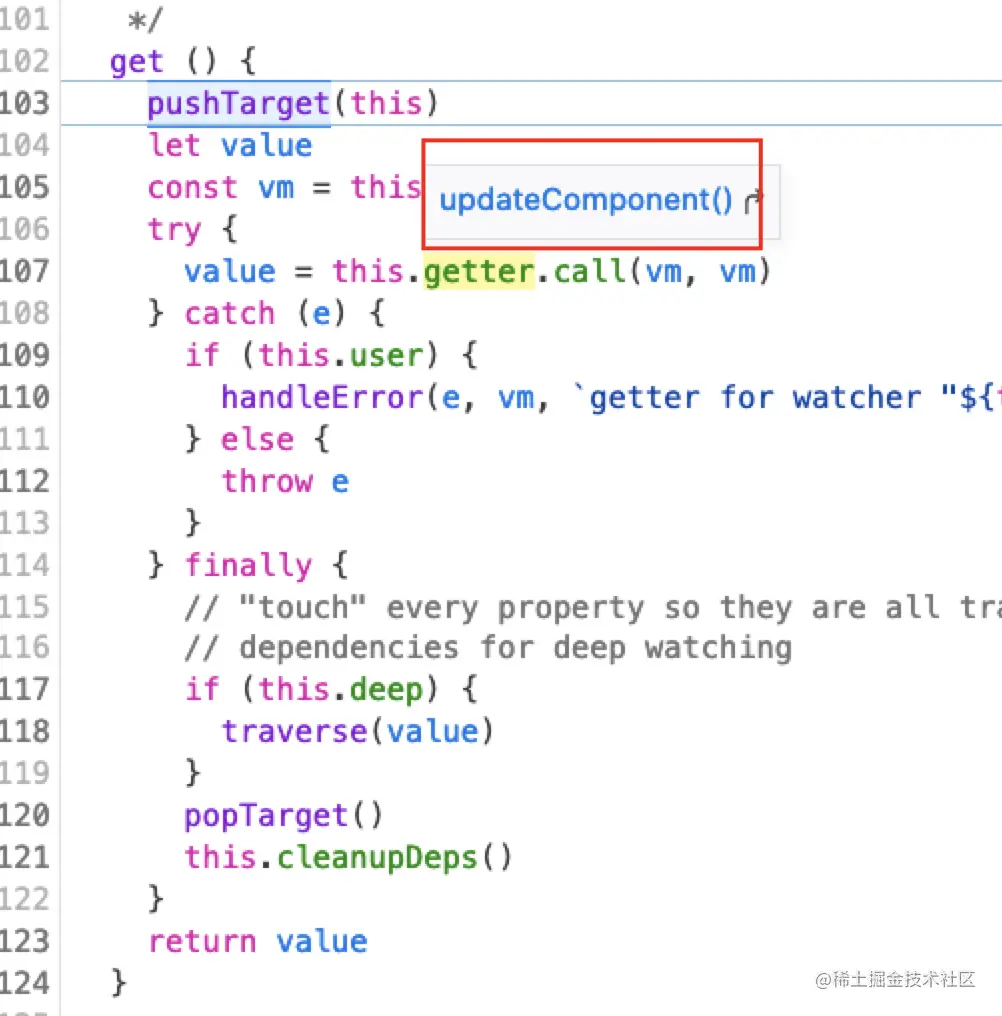Click 'try' keyword on line 106

point(174,231)
